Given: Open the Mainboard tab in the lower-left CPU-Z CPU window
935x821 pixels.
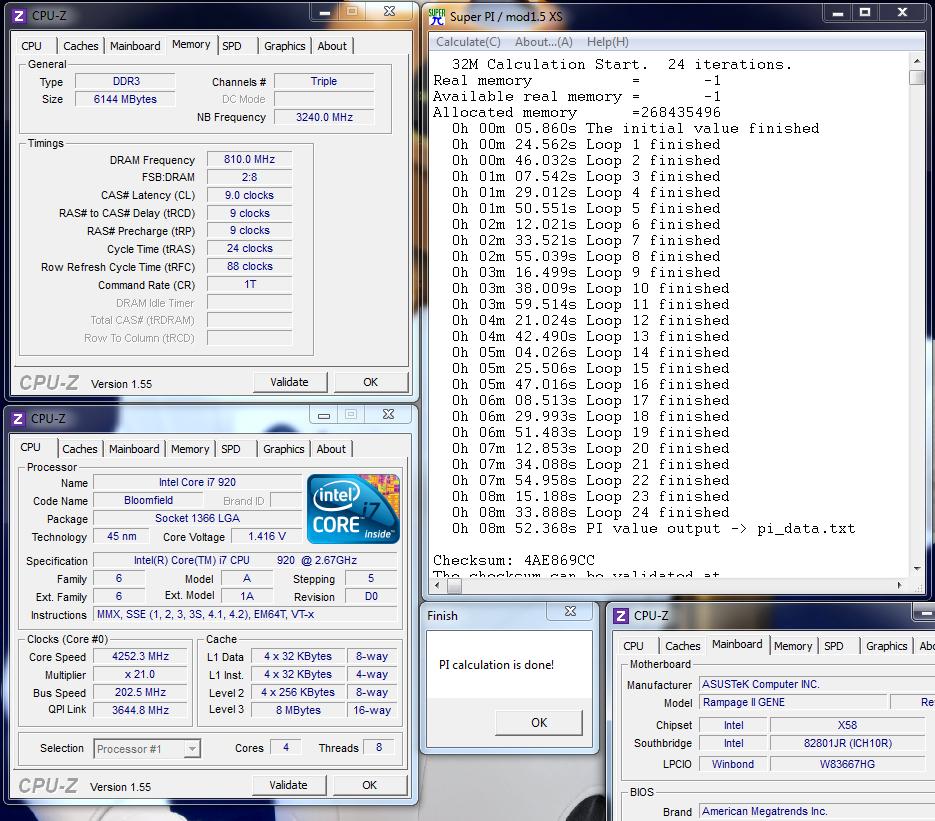Looking at the screenshot, I should tap(134, 449).
